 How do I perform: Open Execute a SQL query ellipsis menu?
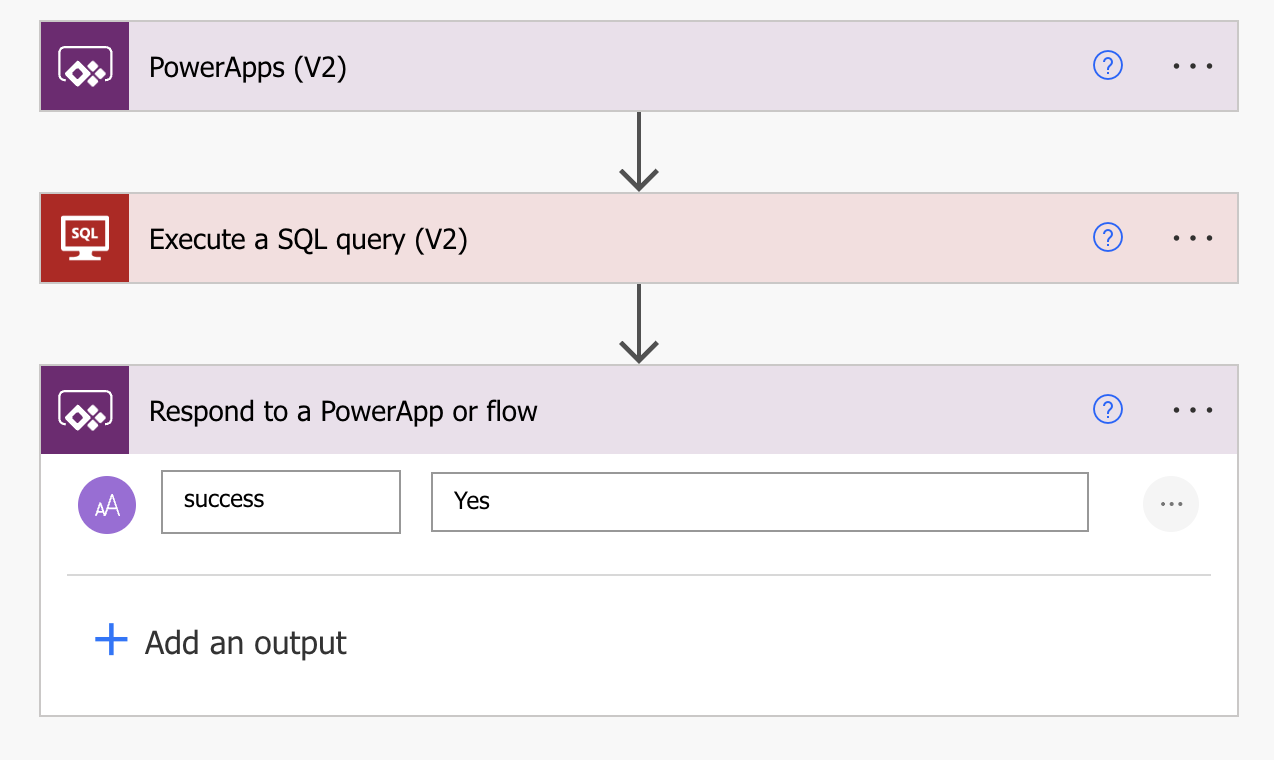(1193, 239)
